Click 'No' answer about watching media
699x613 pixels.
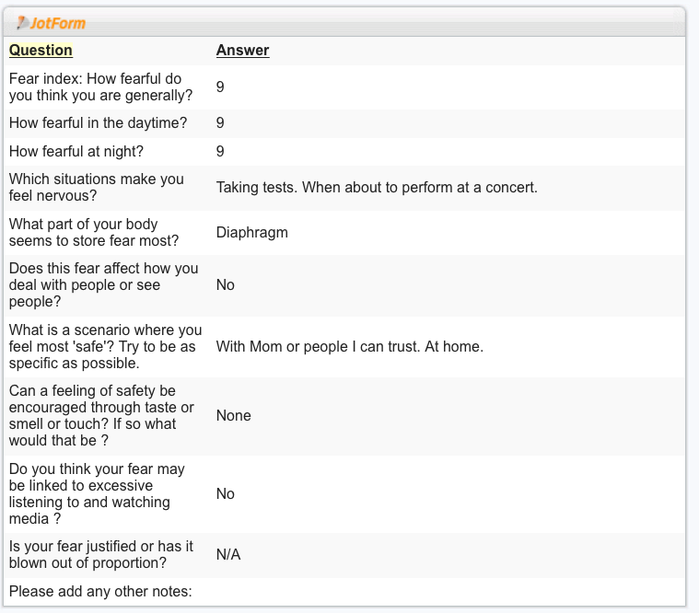pos(225,494)
